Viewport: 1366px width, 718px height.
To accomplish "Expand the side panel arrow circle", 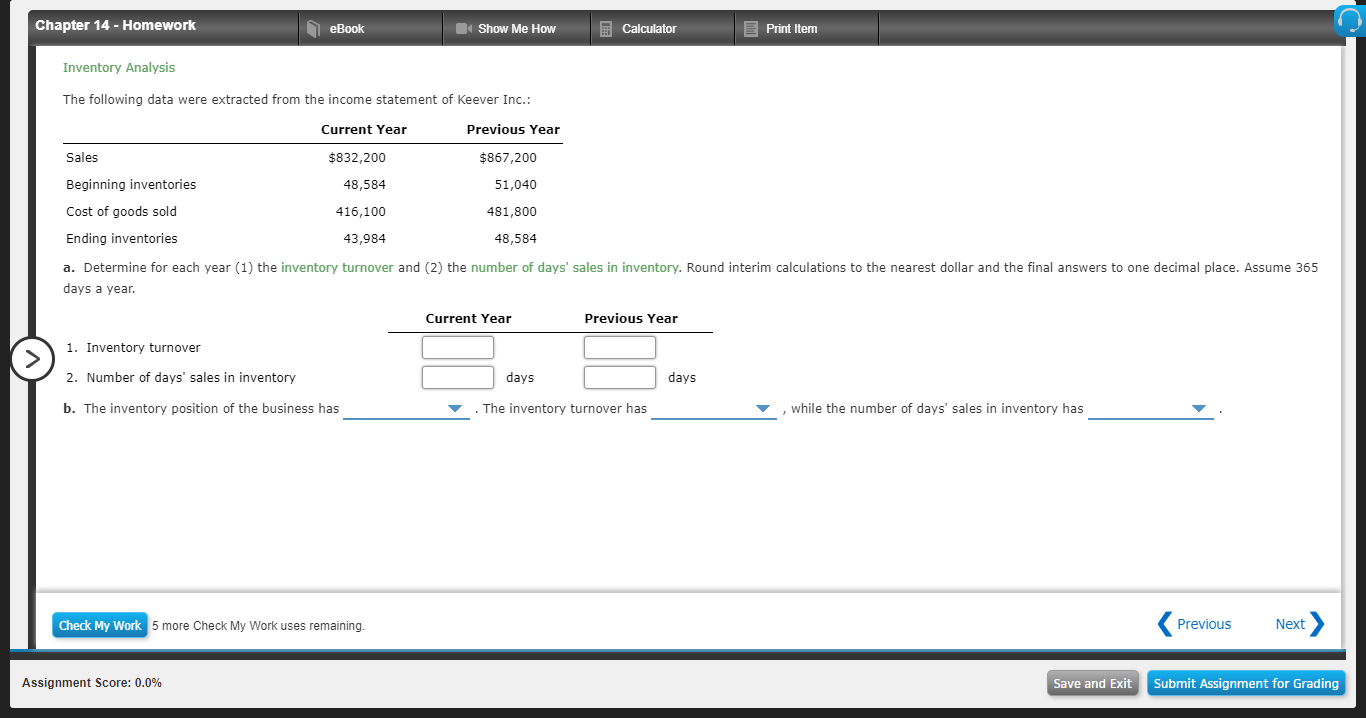I will click(32, 358).
